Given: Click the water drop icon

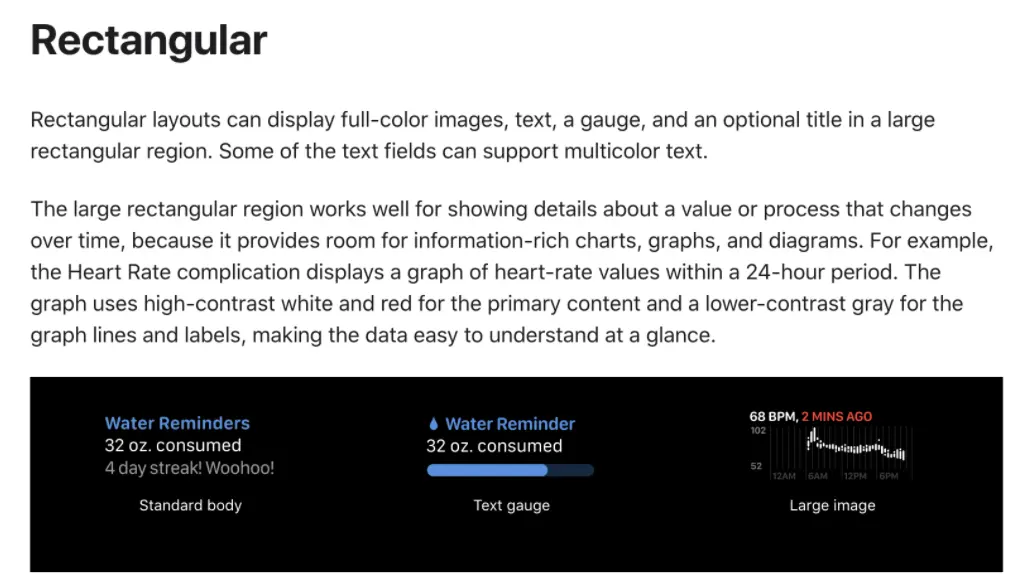Looking at the screenshot, I should (x=433, y=424).
